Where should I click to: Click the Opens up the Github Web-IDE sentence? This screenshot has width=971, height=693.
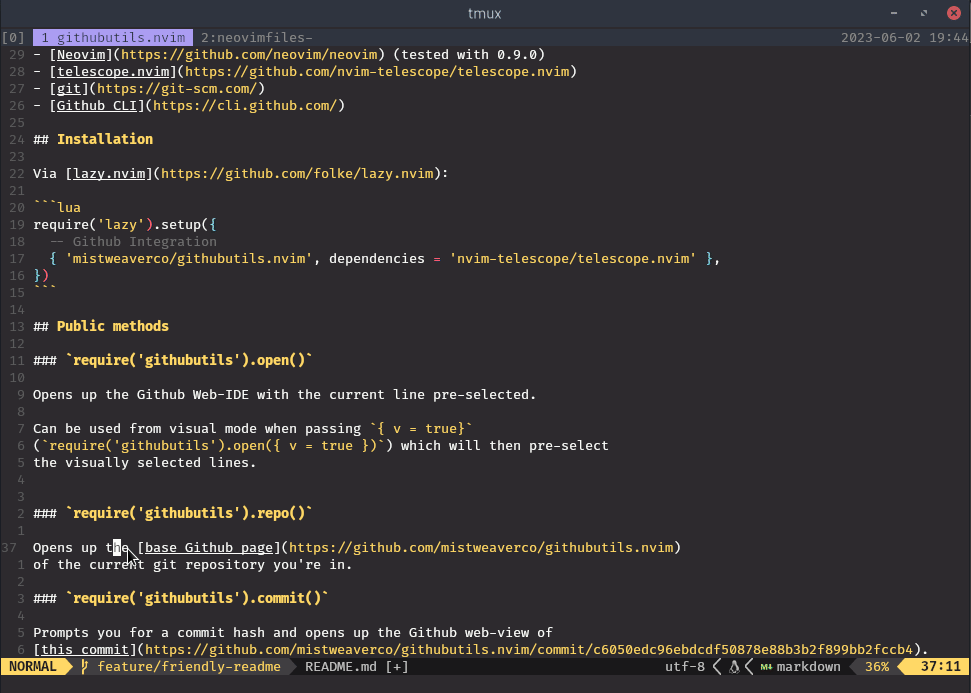click(285, 394)
